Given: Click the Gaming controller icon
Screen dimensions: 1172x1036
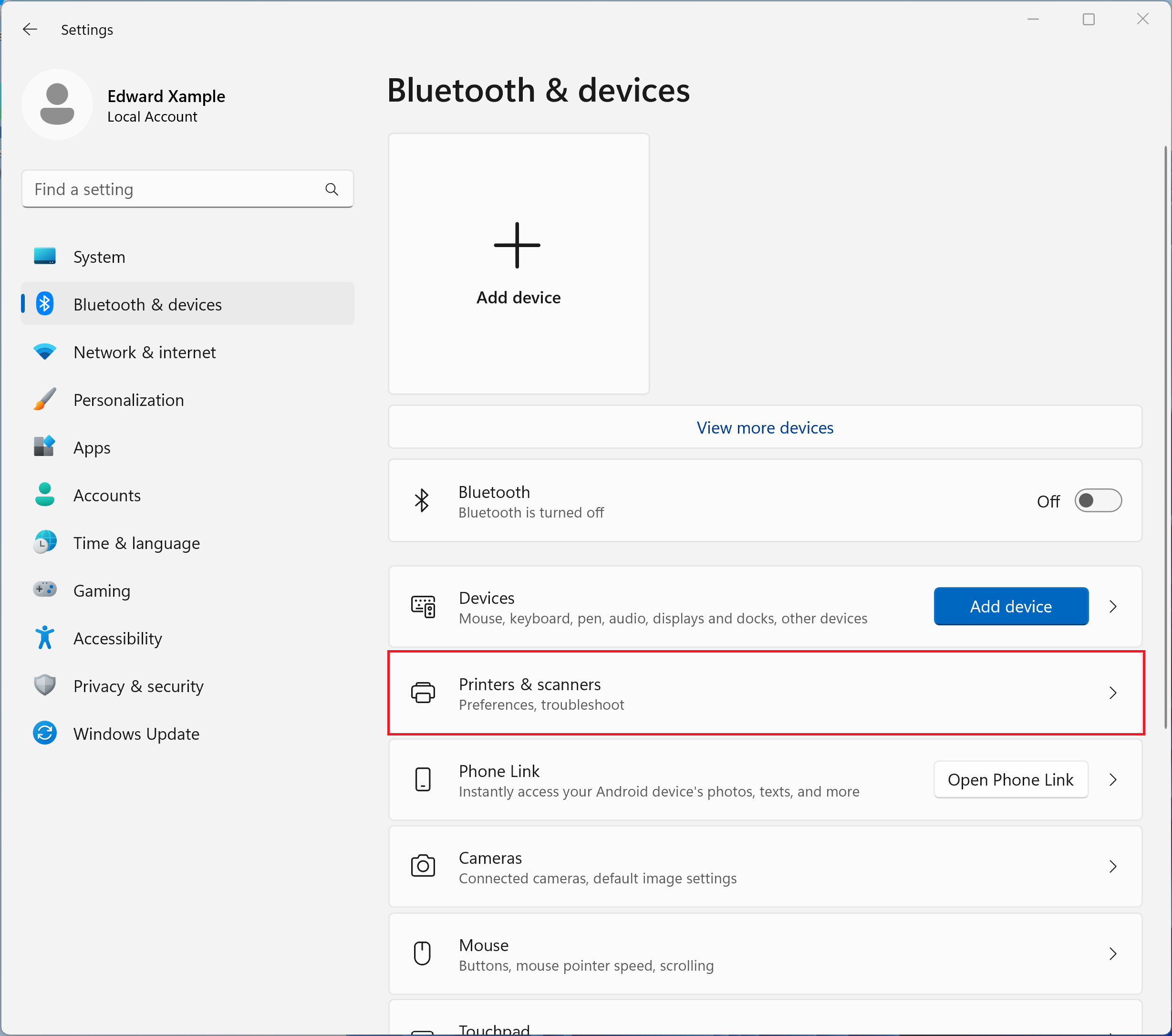Looking at the screenshot, I should [45, 590].
